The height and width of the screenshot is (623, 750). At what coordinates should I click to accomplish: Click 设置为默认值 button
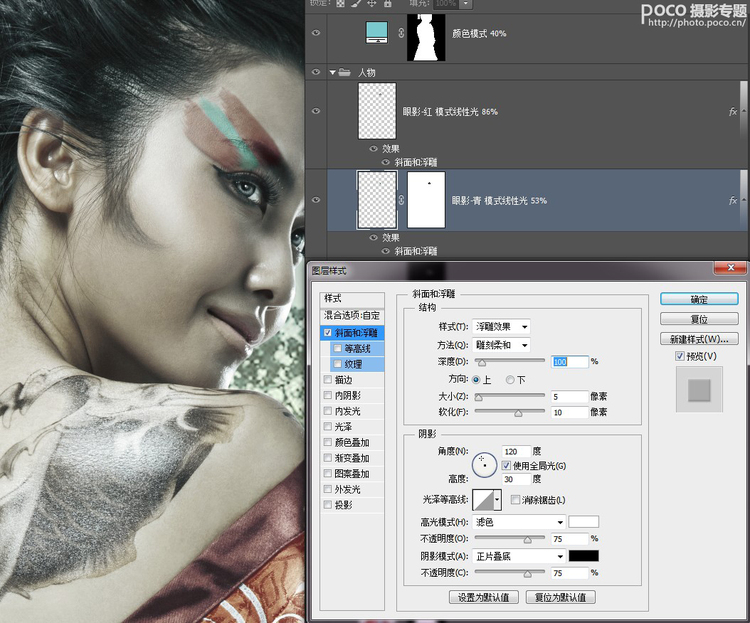click(x=484, y=597)
